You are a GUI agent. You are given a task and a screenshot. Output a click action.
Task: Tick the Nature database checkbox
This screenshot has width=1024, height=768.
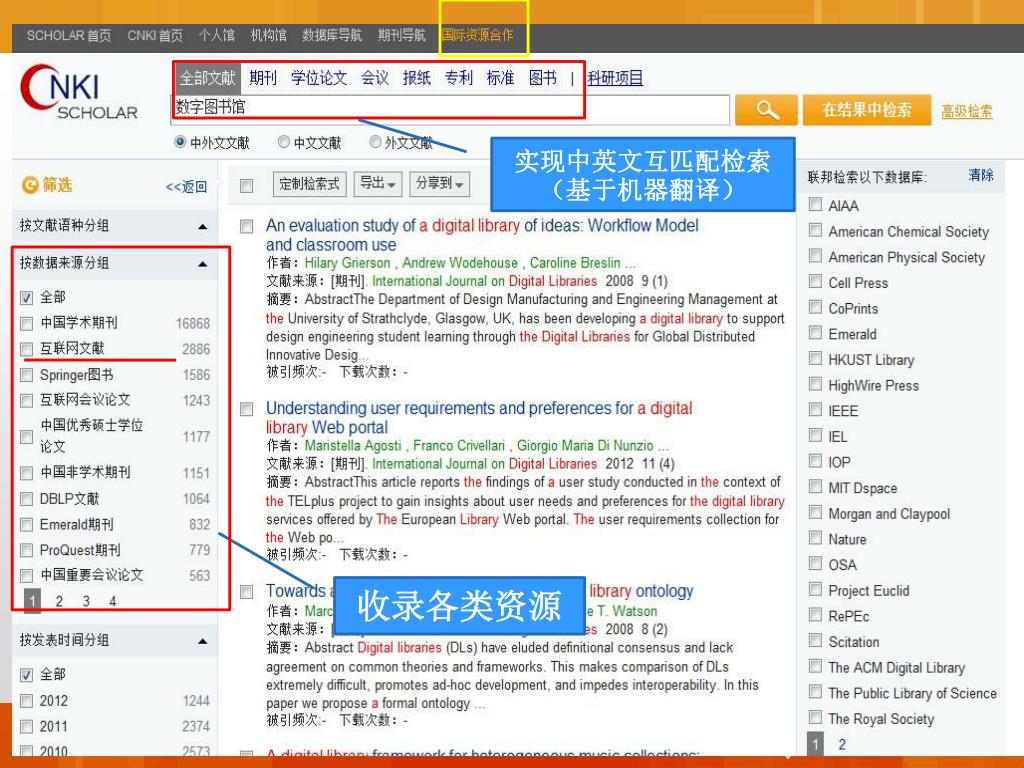815,537
